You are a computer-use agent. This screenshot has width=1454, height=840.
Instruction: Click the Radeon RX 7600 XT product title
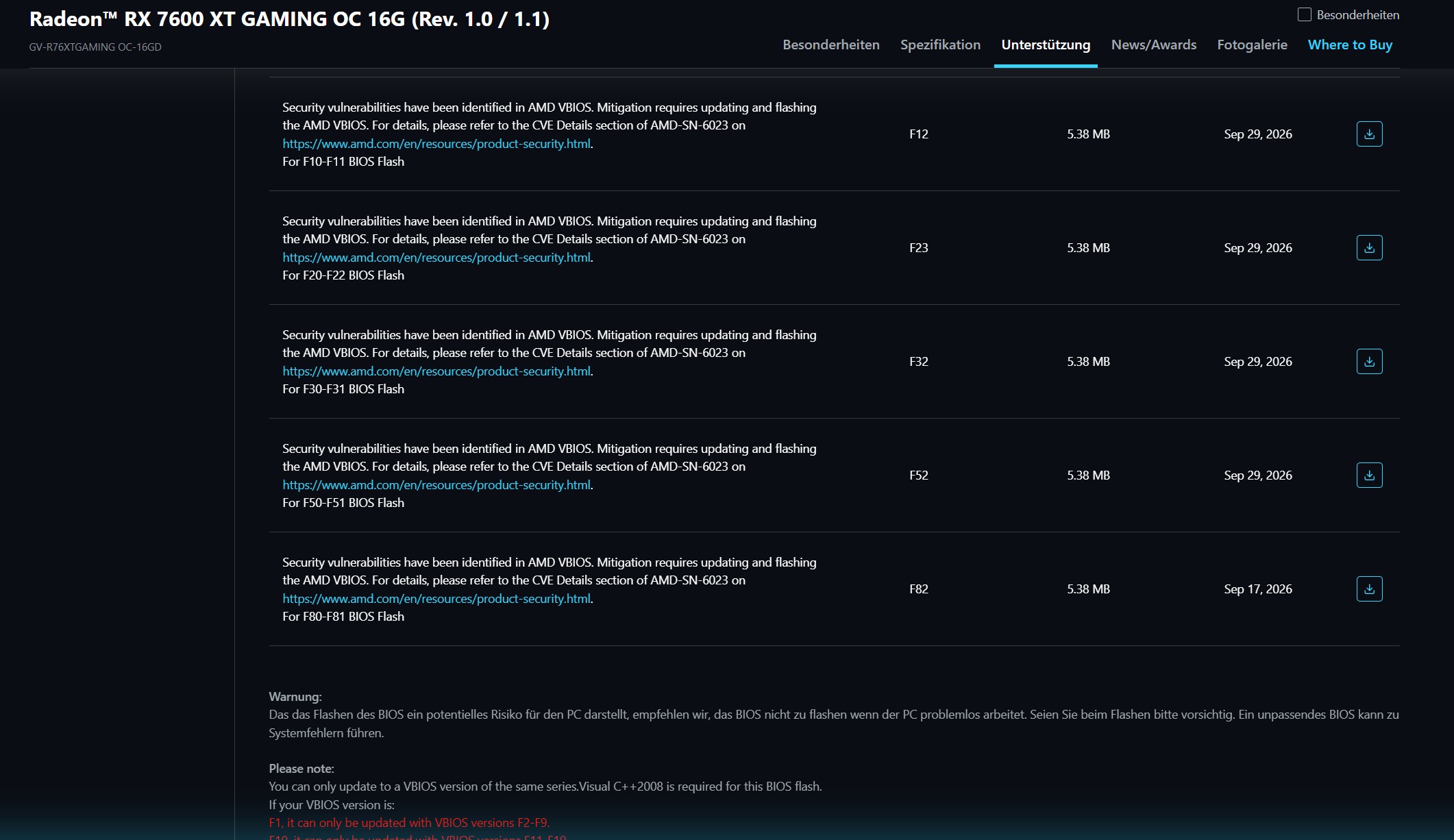[x=289, y=18]
